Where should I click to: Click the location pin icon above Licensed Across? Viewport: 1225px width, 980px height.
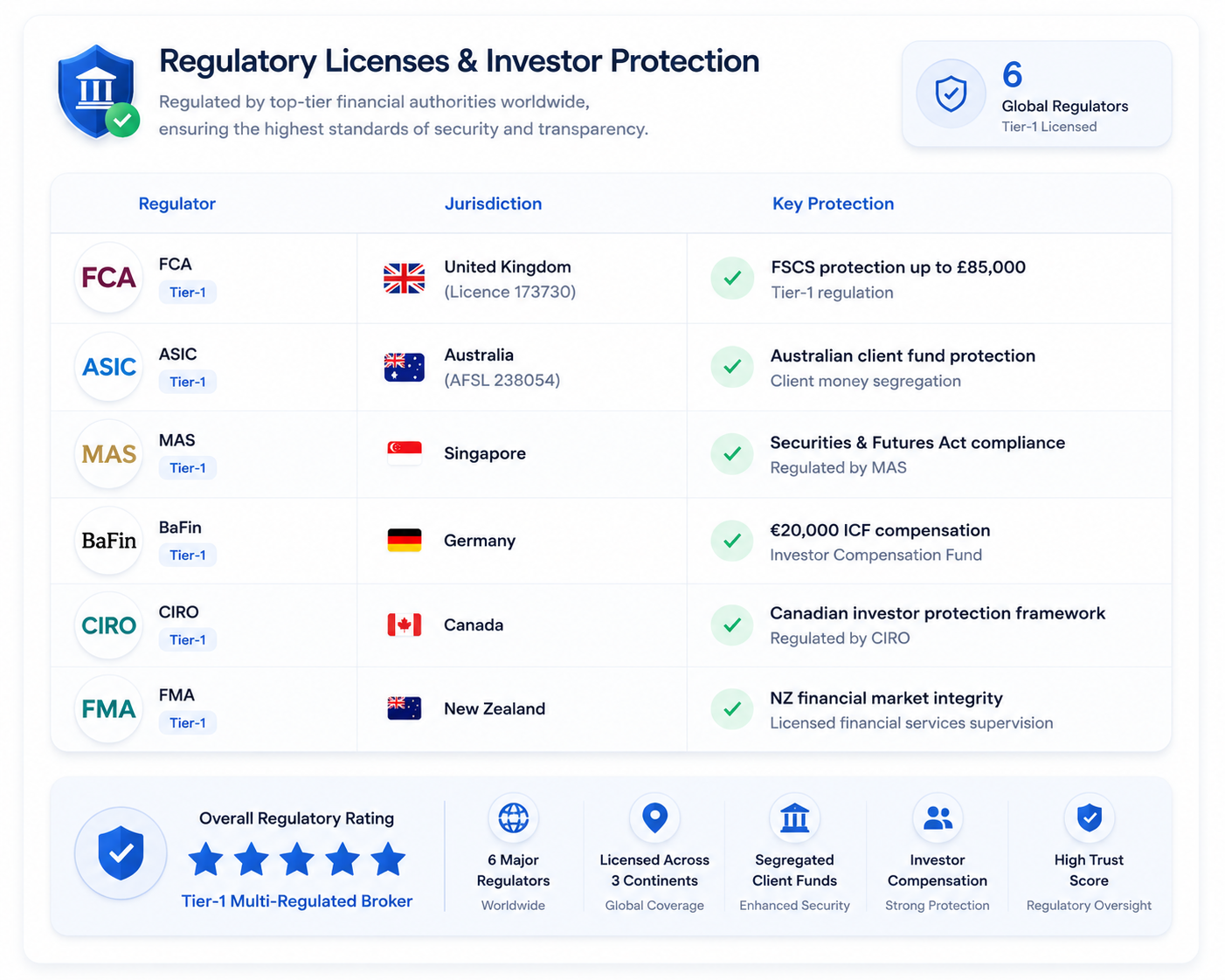click(654, 818)
